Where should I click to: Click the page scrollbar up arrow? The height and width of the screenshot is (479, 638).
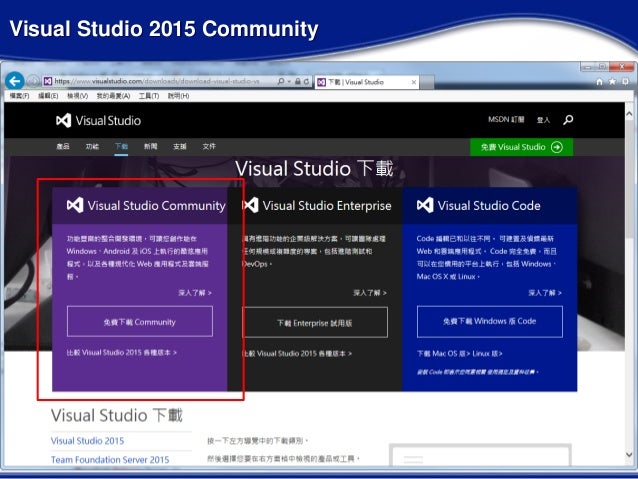click(629, 113)
